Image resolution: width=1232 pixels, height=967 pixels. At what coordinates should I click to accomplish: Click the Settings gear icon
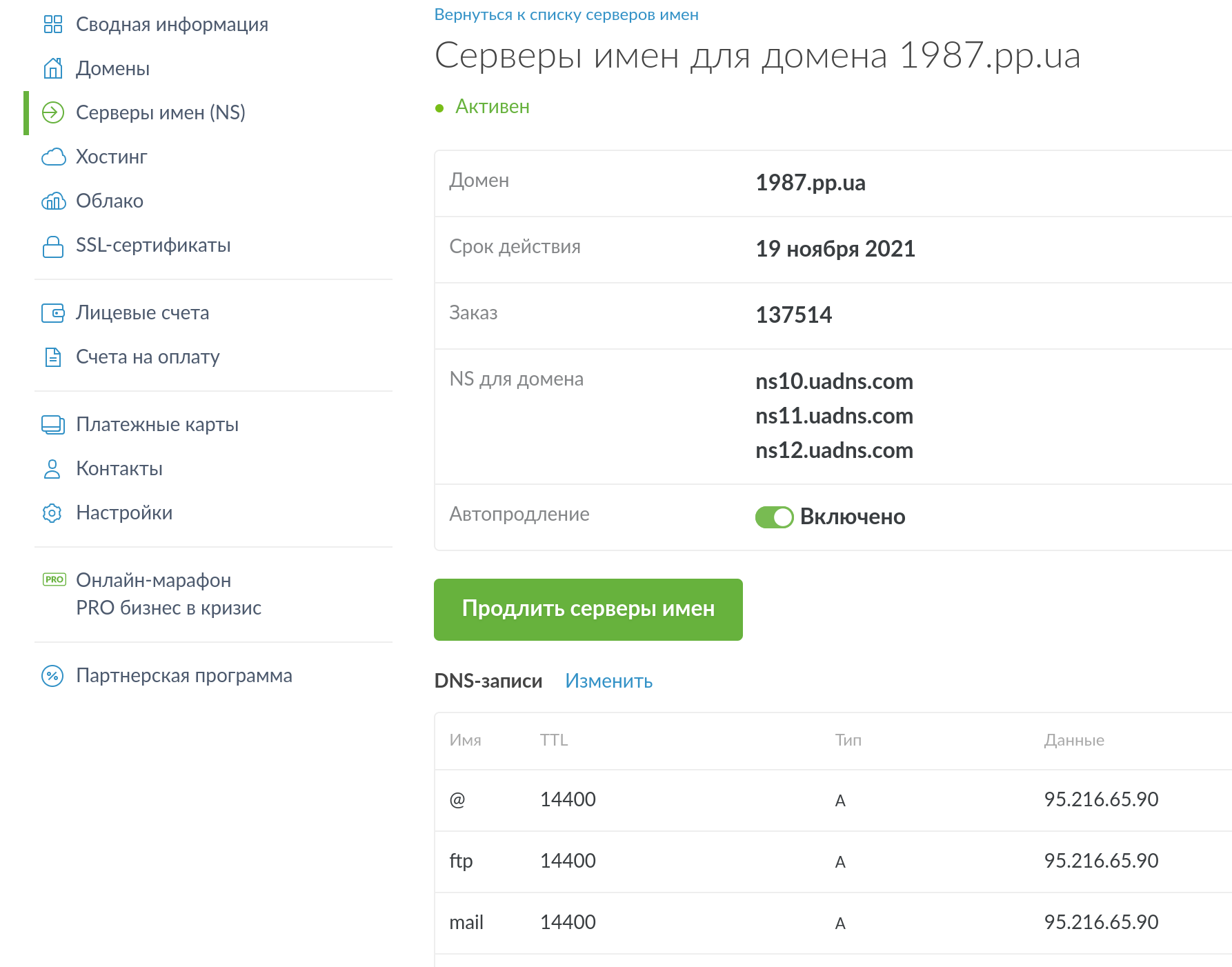(52, 513)
